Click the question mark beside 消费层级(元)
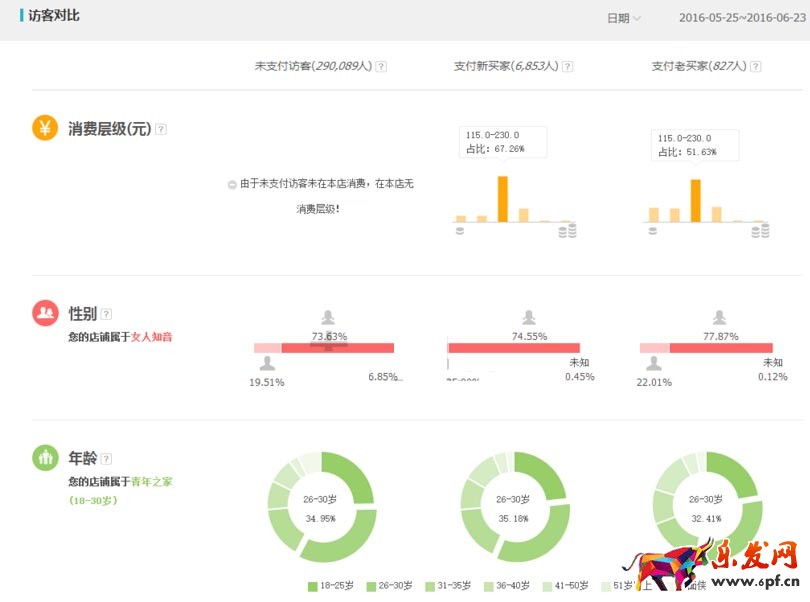Screen dimensions: 810x602 (161, 129)
